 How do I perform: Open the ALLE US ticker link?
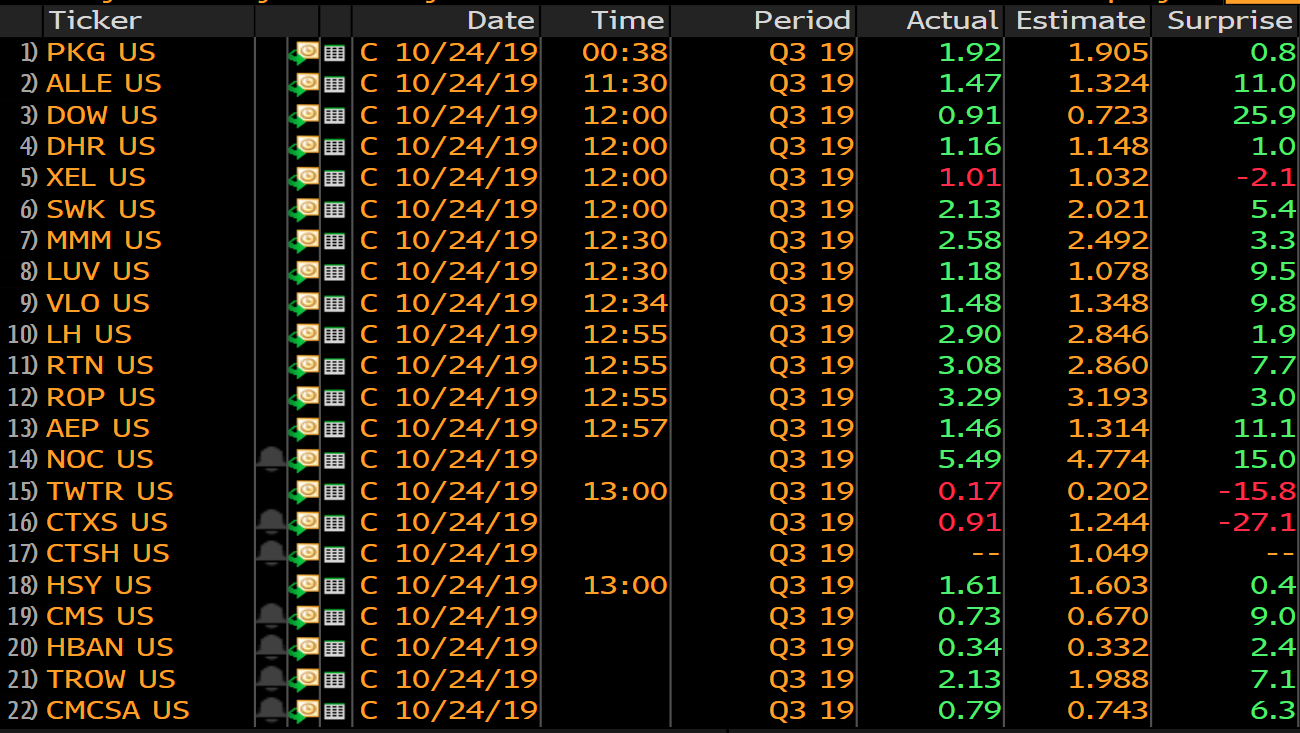tap(103, 84)
